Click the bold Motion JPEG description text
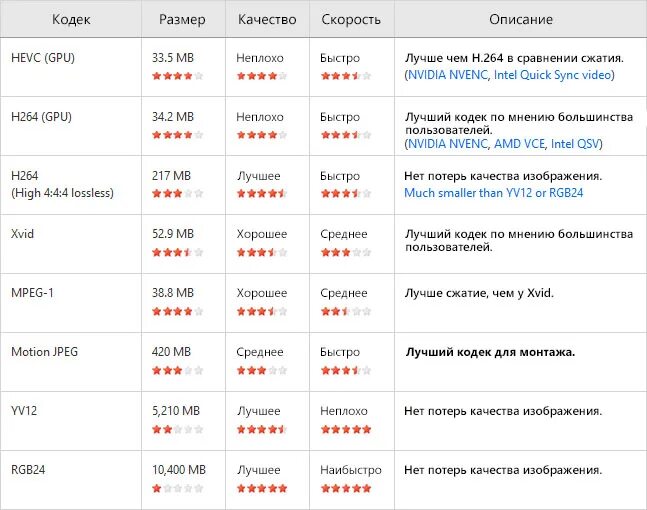 [496, 353]
